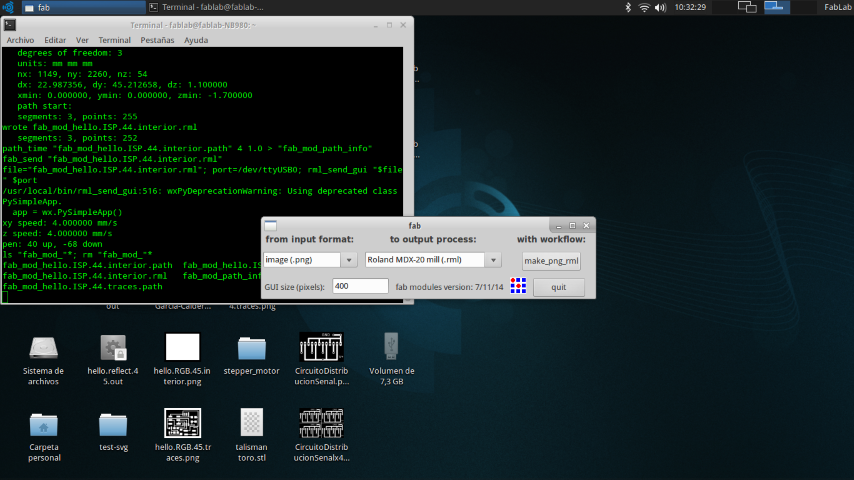
Task: Click the terminal window icon in title bar
Action: pos(10,25)
